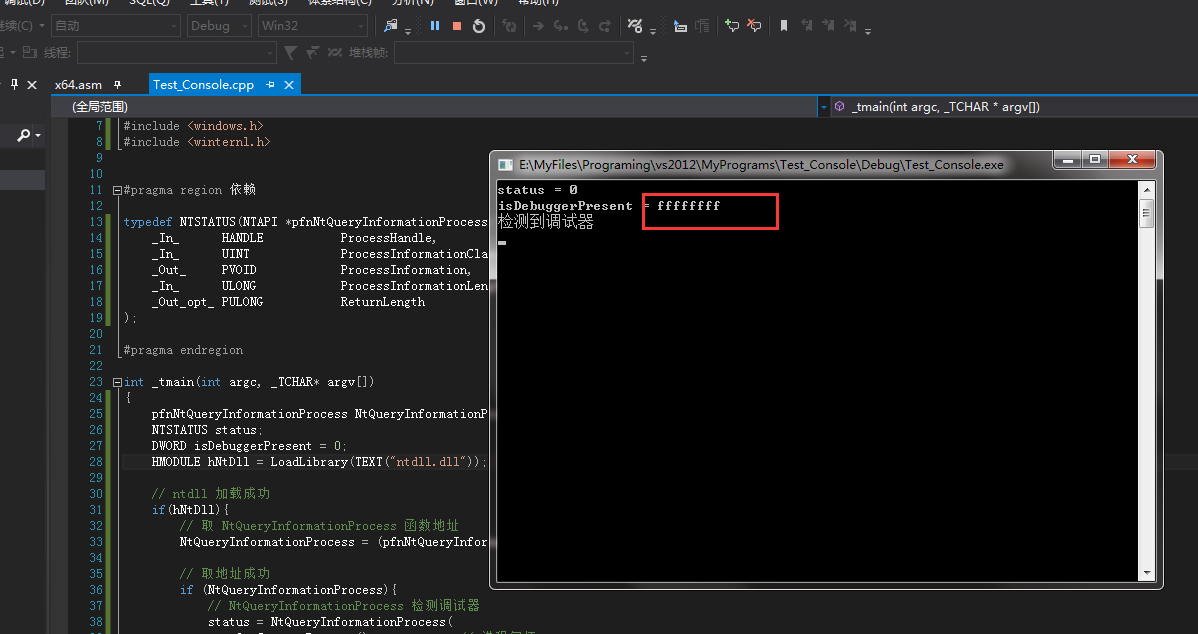Restart the debugging session
1198x634 pixels.
[x=480, y=26]
